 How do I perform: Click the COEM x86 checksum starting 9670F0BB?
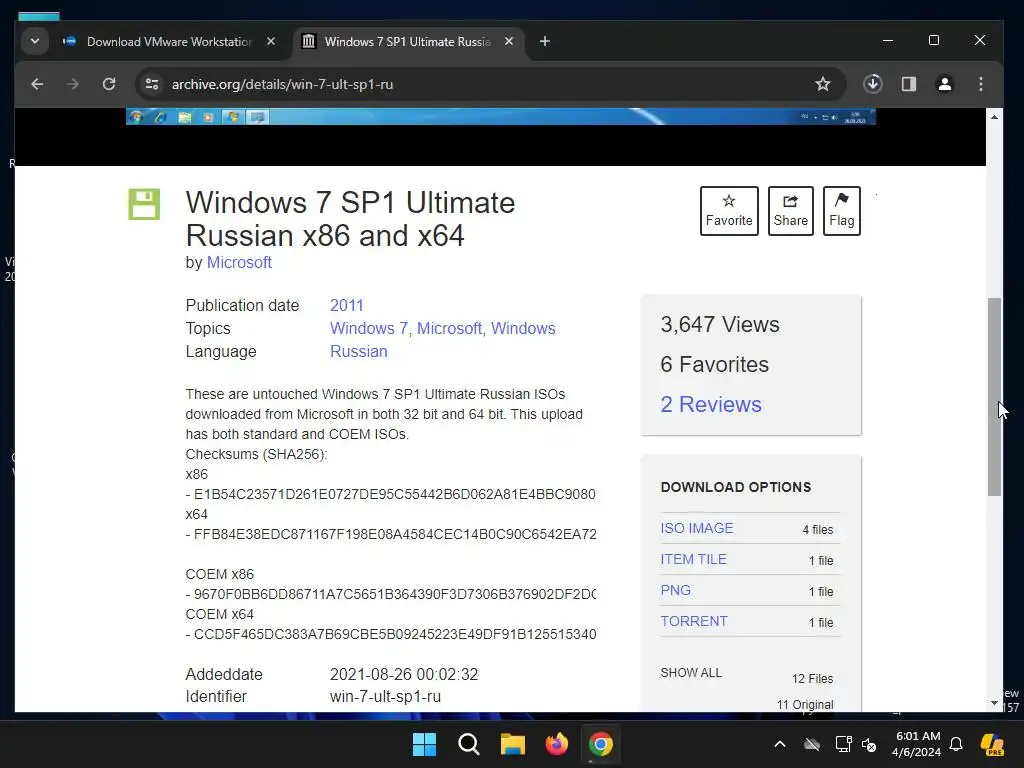(391, 594)
